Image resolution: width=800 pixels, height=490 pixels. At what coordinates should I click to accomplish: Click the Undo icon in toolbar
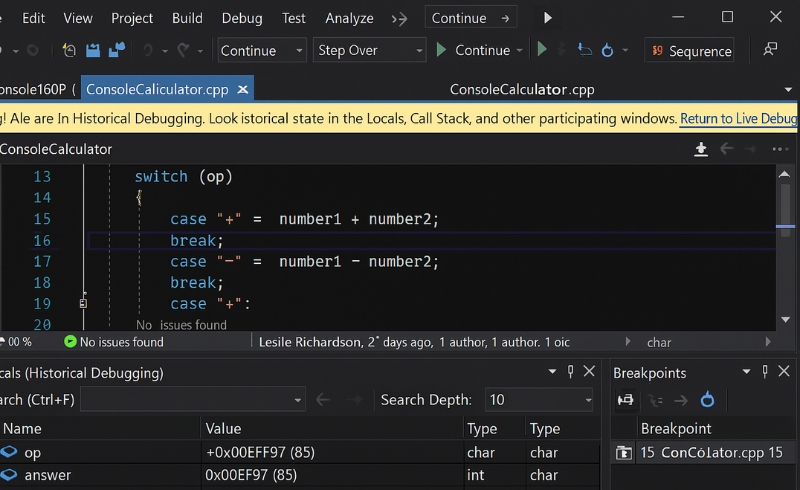[148, 50]
